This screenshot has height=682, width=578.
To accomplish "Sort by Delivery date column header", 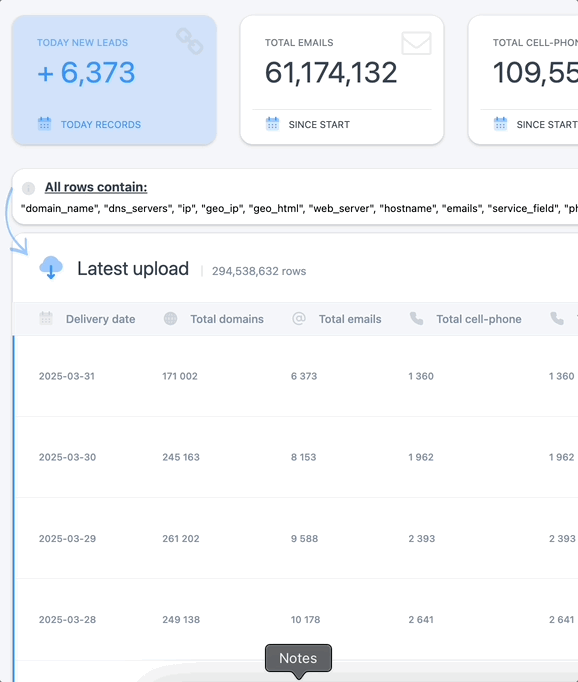I will (100, 319).
